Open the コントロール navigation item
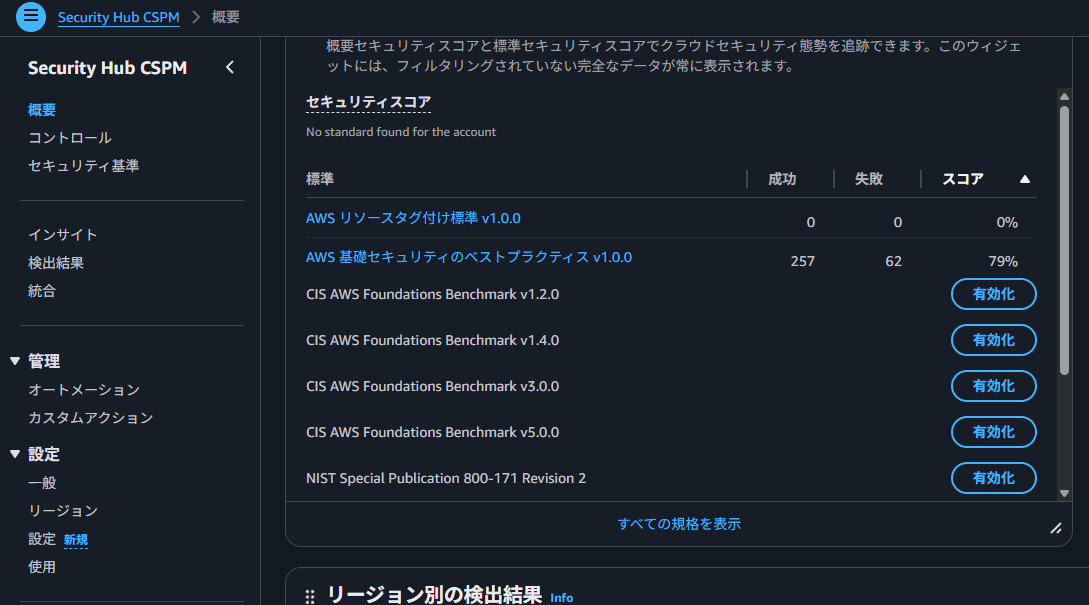1089x605 pixels. click(70, 138)
